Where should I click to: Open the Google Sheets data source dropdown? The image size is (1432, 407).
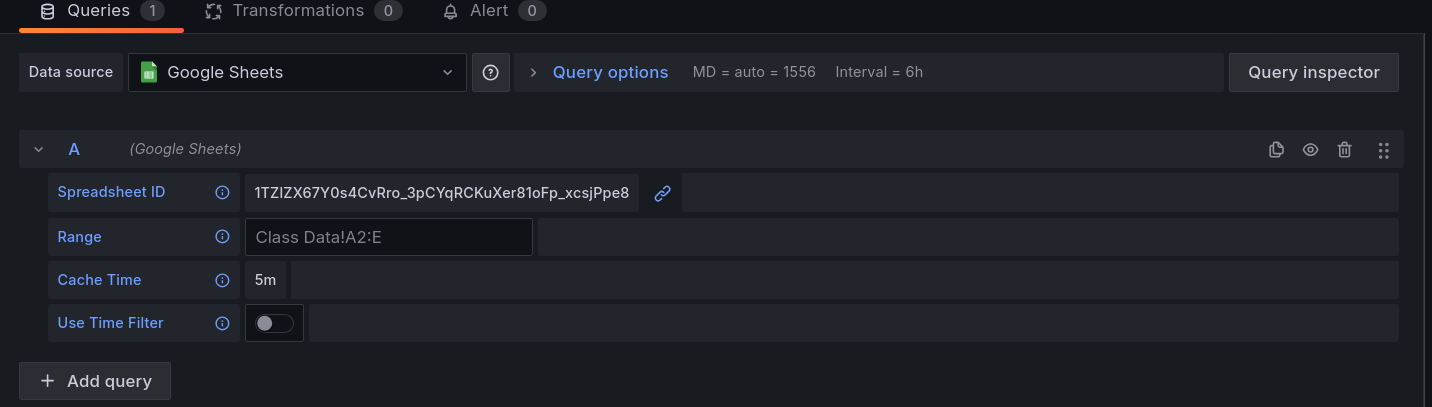click(297, 73)
